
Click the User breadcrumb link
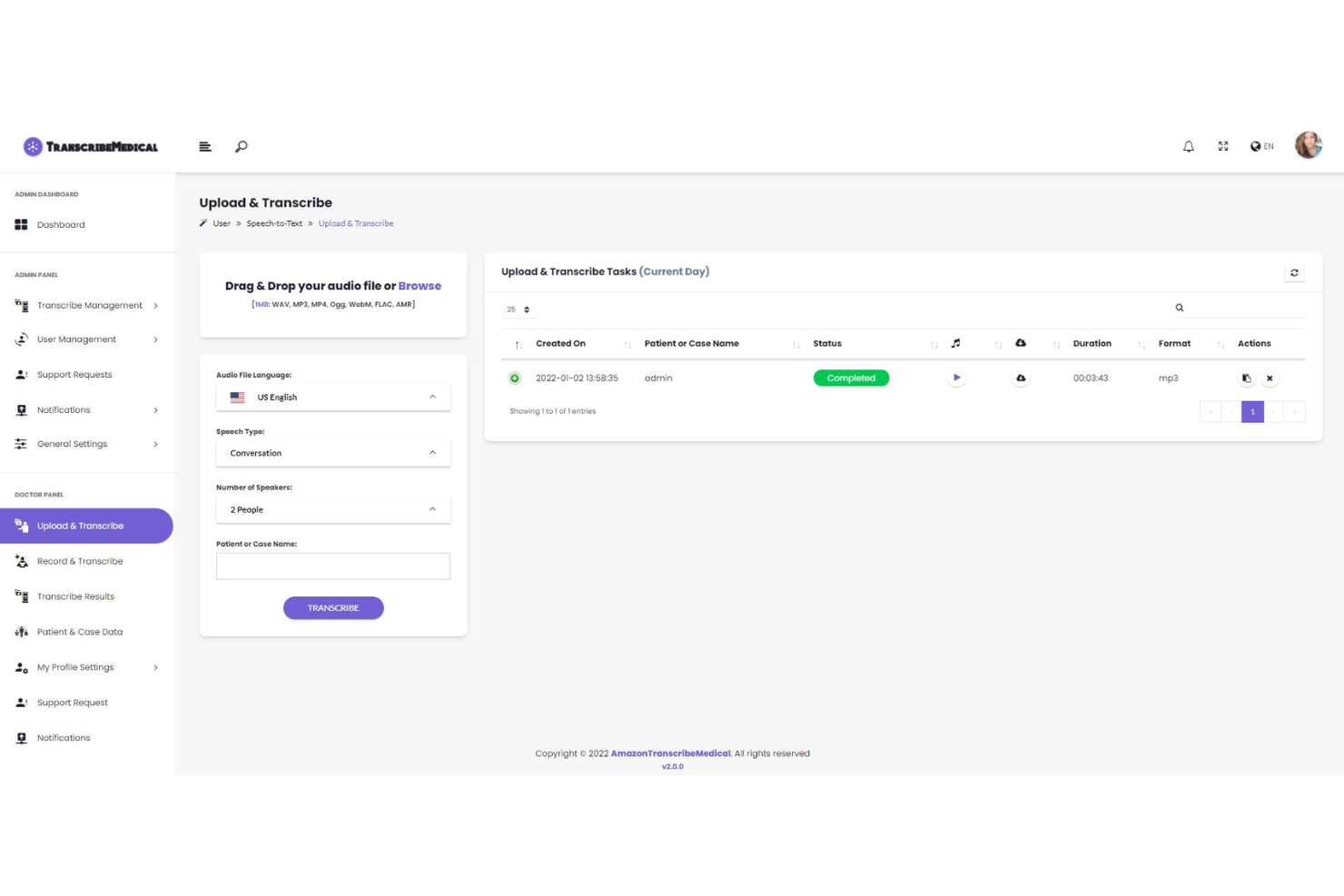222,223
